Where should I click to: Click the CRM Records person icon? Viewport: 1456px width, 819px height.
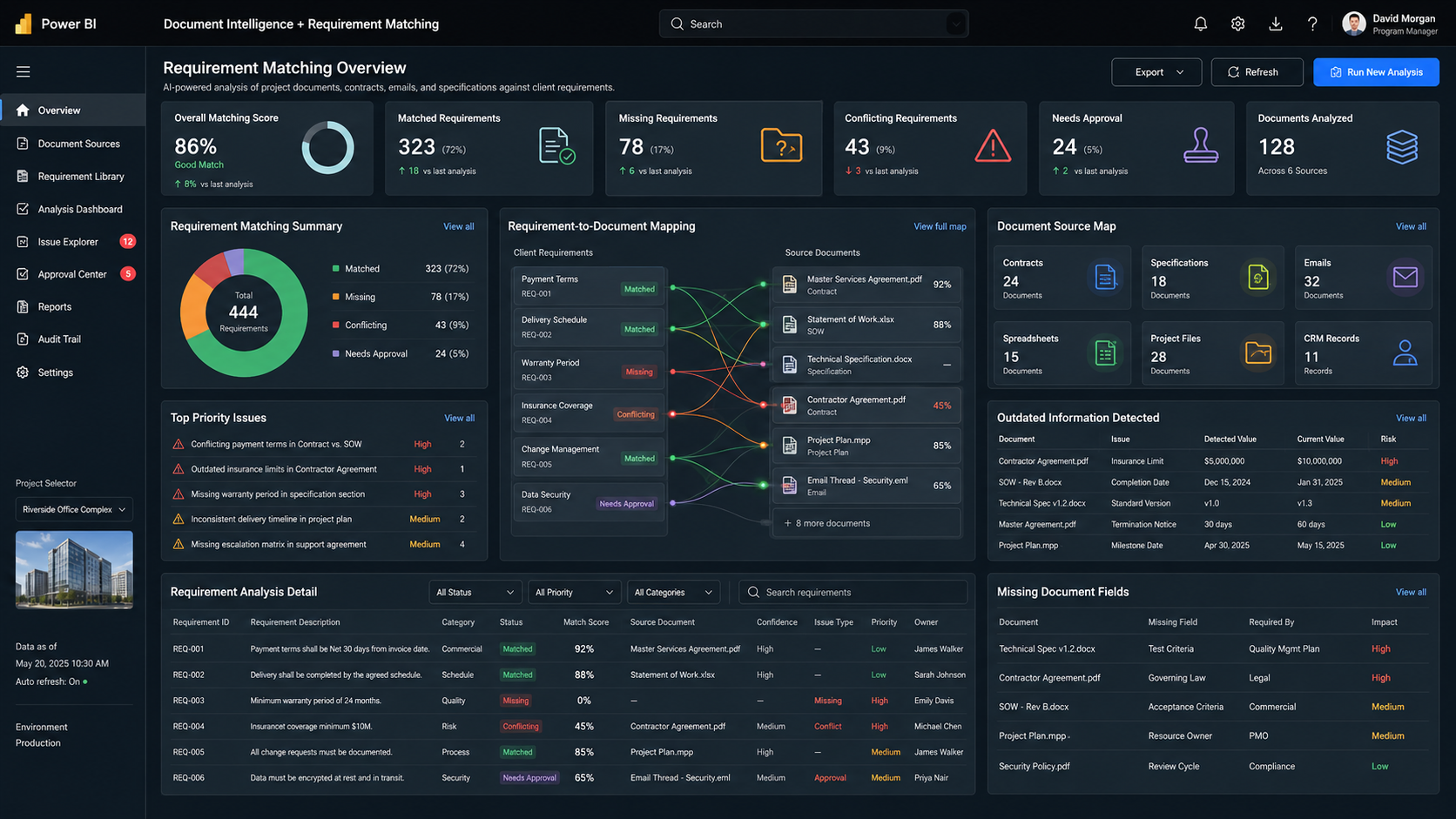pos(1405,352)
